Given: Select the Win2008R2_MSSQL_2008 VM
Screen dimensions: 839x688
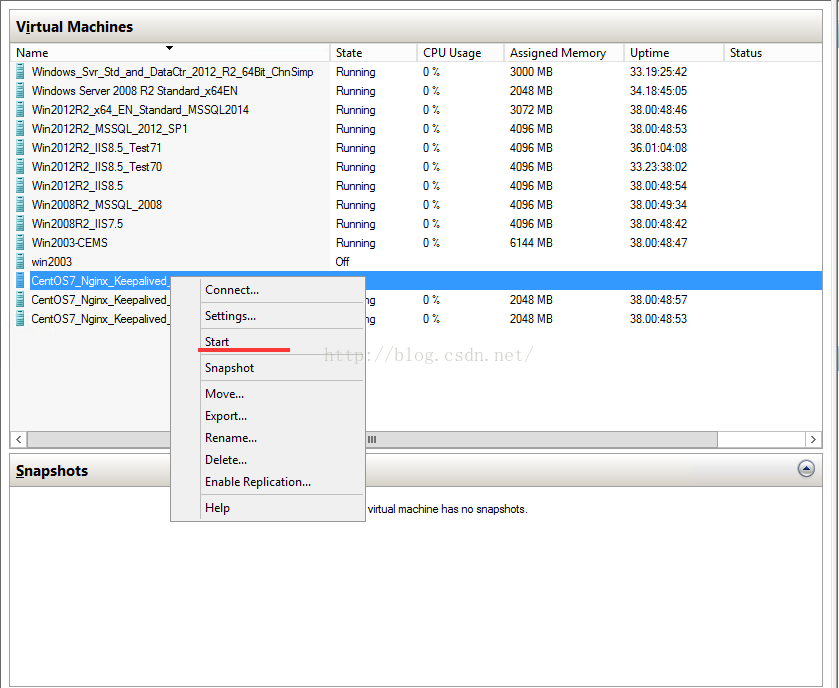Looking at the screenshot, I should pyautogui.click(x=96, y=204).
